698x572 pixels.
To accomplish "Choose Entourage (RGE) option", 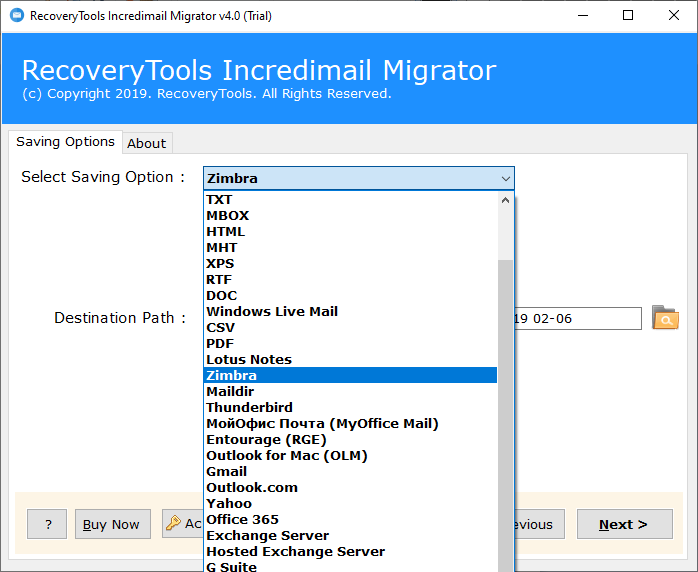I will [x=350, y=440].
